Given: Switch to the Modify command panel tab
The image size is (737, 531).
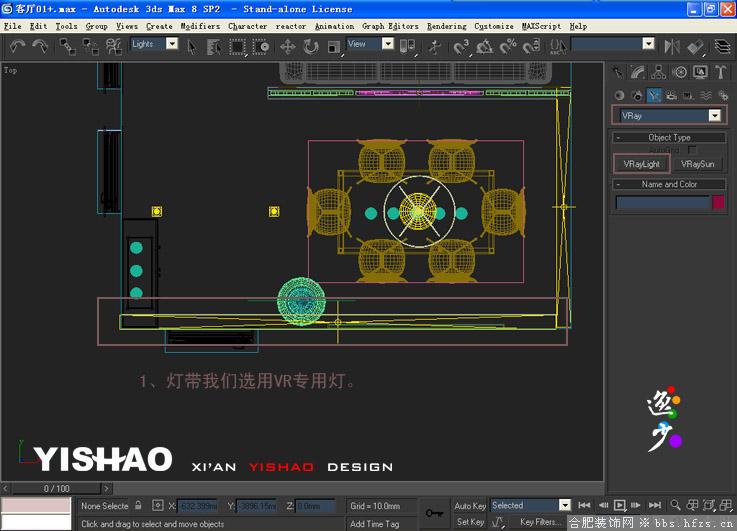Looking at the screenshot, I should point(638,72).
